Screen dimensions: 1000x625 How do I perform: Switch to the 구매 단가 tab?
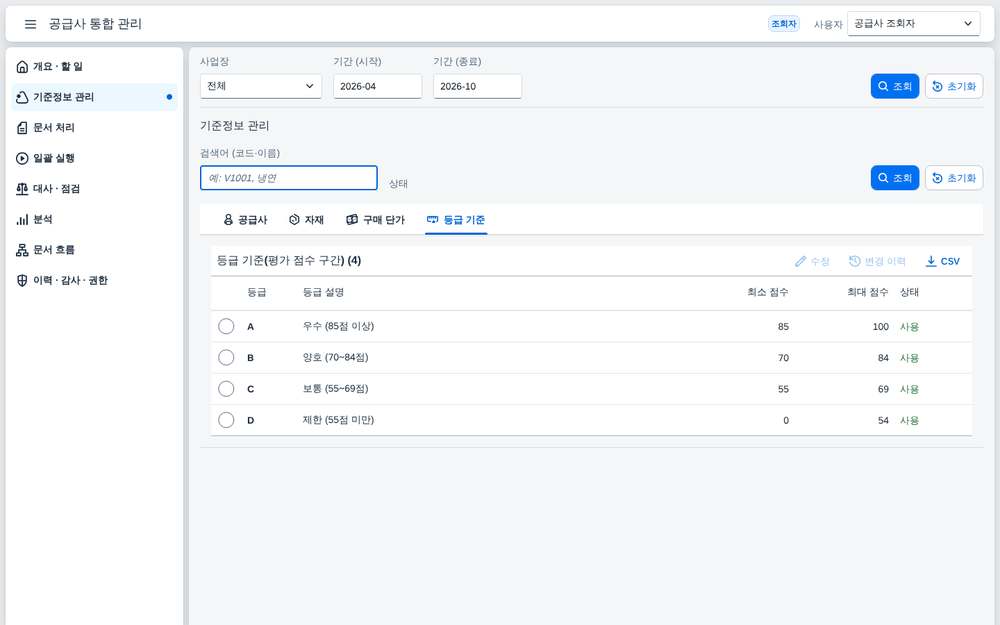[376, 220]
